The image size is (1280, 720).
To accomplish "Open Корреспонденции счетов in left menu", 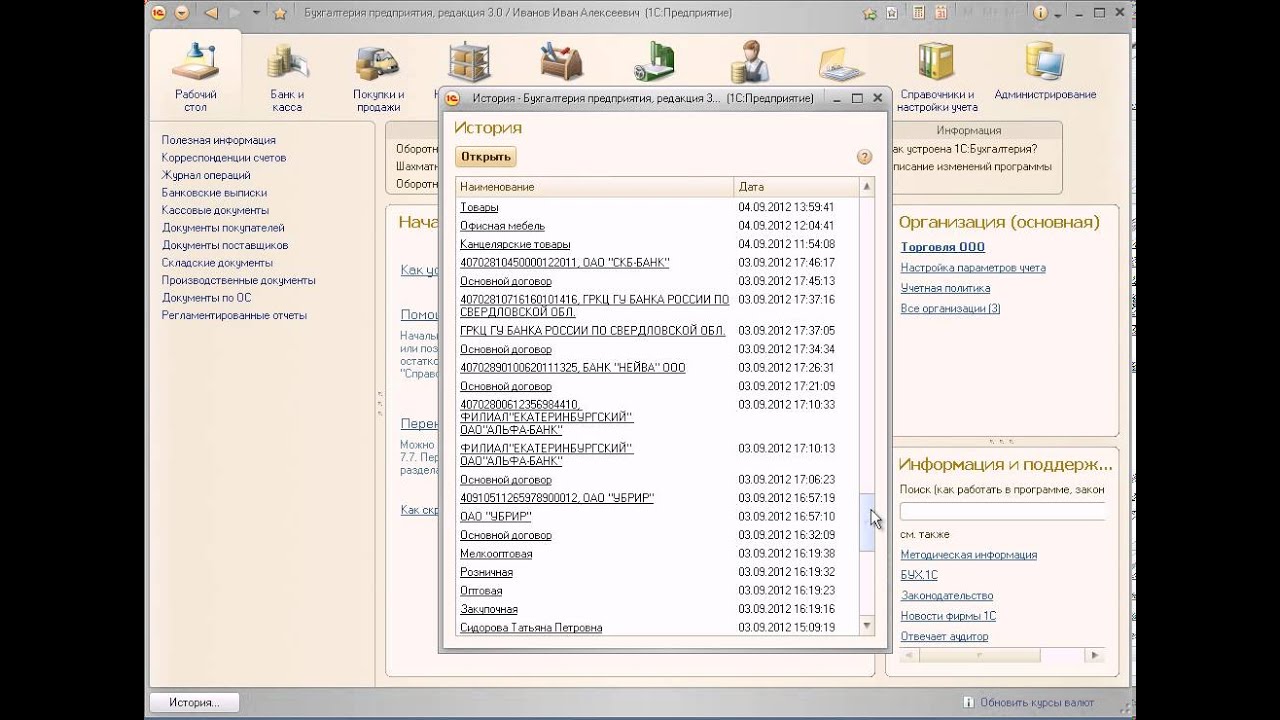I will (224, 158).
